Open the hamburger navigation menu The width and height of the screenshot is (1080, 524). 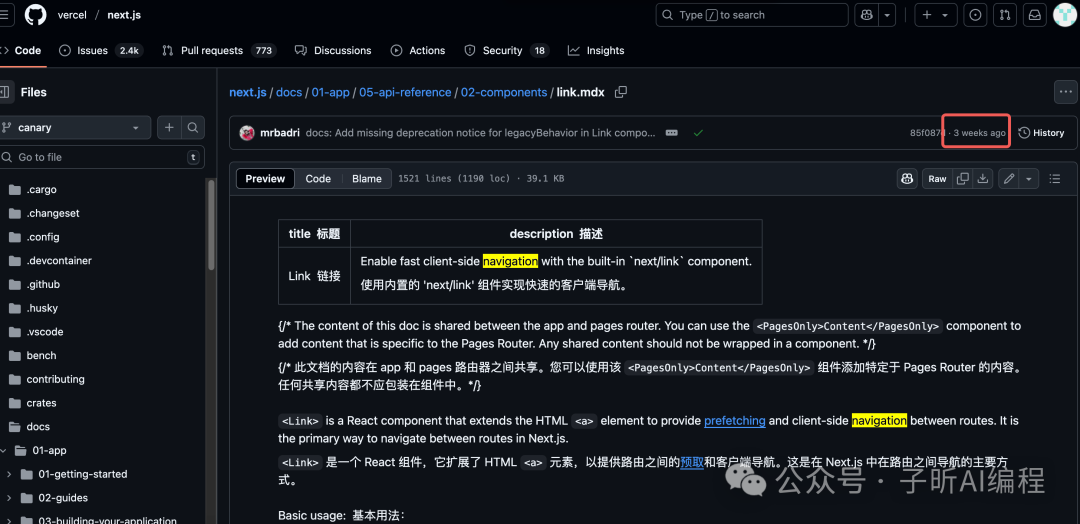coord(3,14)
